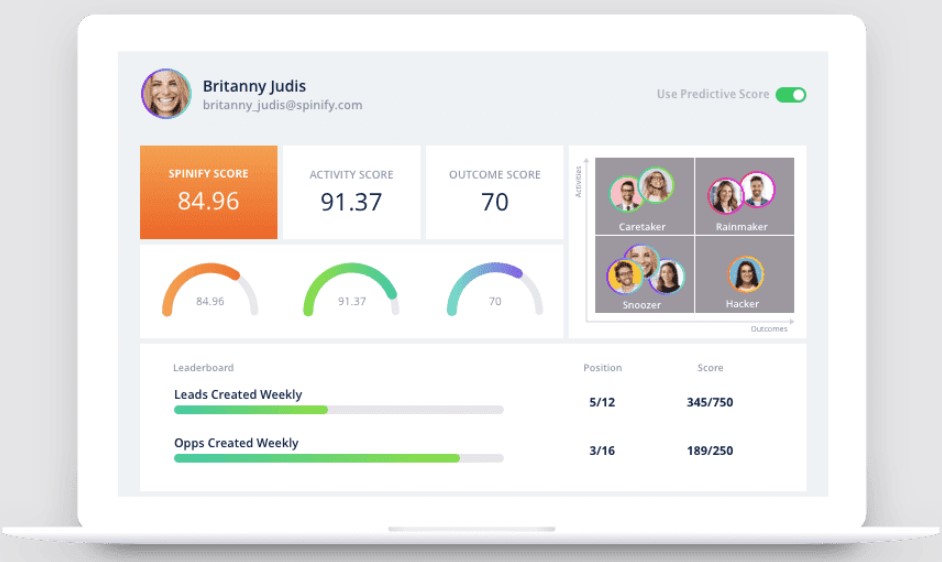942x562 pixels.
Task: Click the Leads Created Weekly progress bar
Action: coord(338,410)
